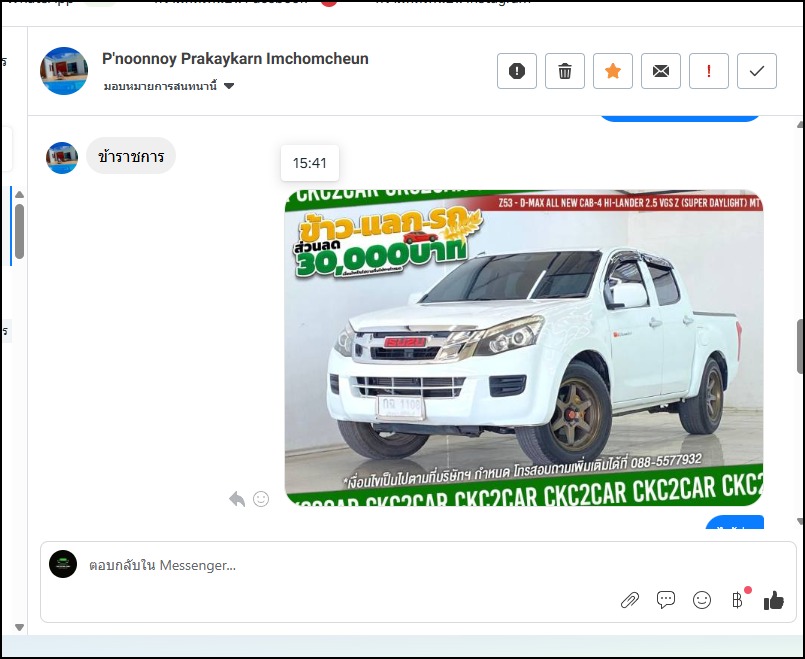
Task: Click the left sidebar scroll up arrow
Action: 20,195
